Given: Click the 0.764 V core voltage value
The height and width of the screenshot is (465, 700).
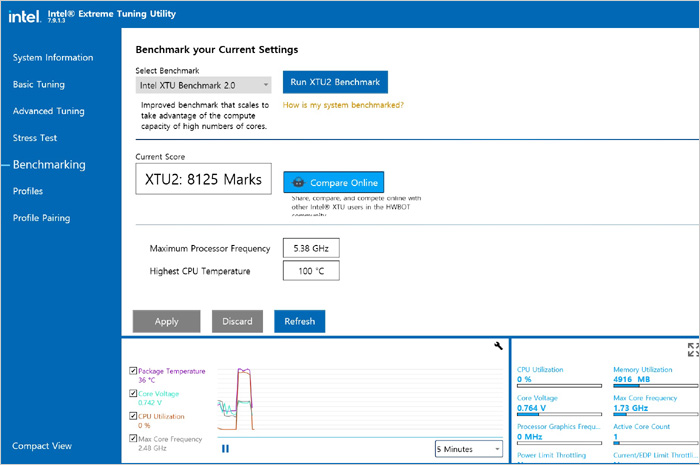Looking at the screenshot, I should click(x=531, y=408).
